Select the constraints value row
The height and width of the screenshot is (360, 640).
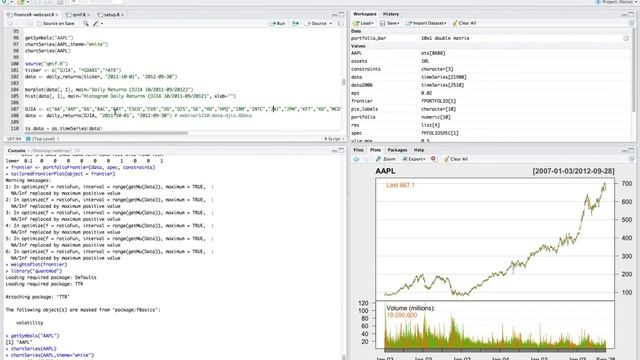(490, 69)
